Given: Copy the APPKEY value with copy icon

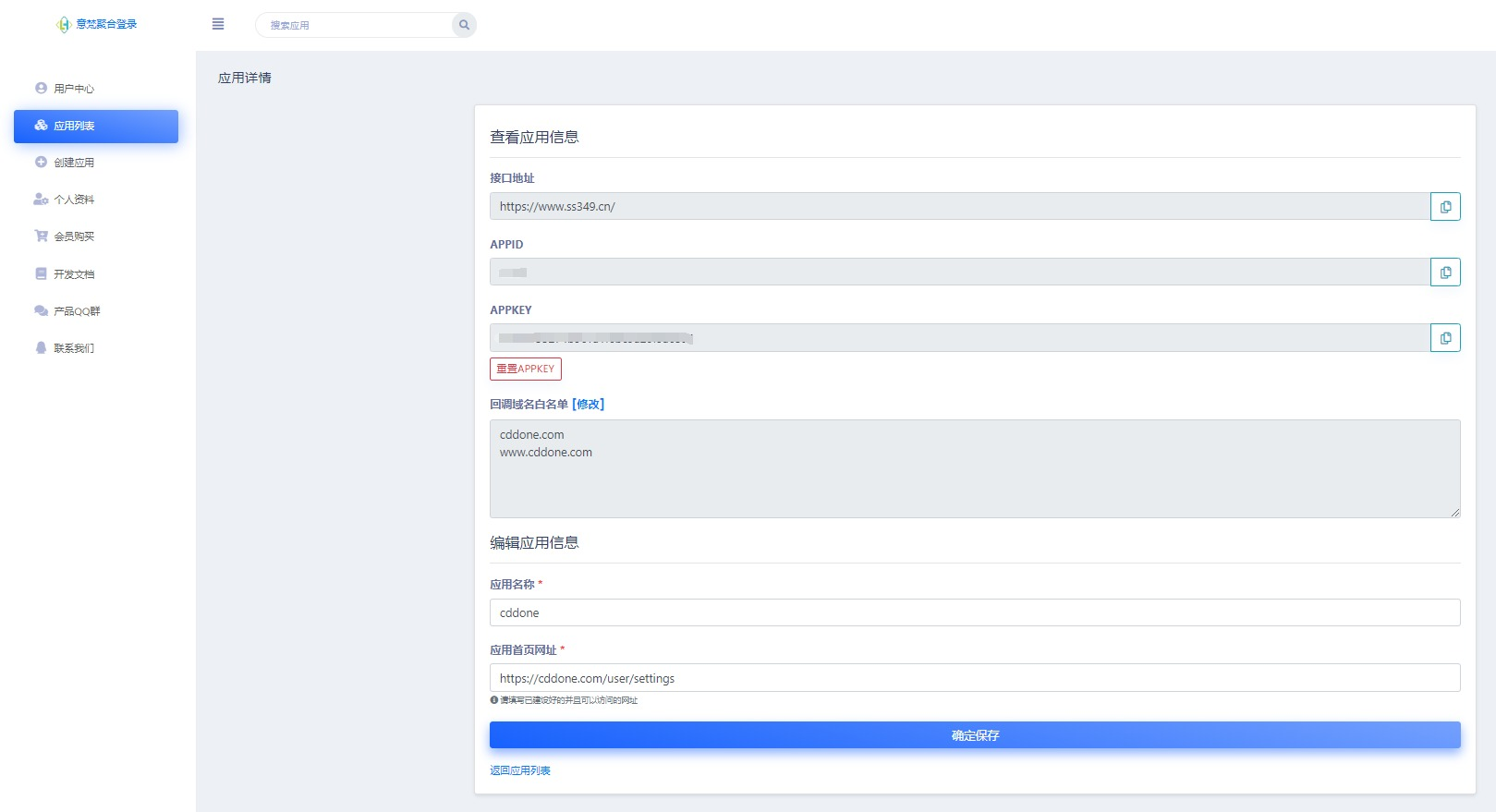Looking at the screenshot, I should [1445, 338].
